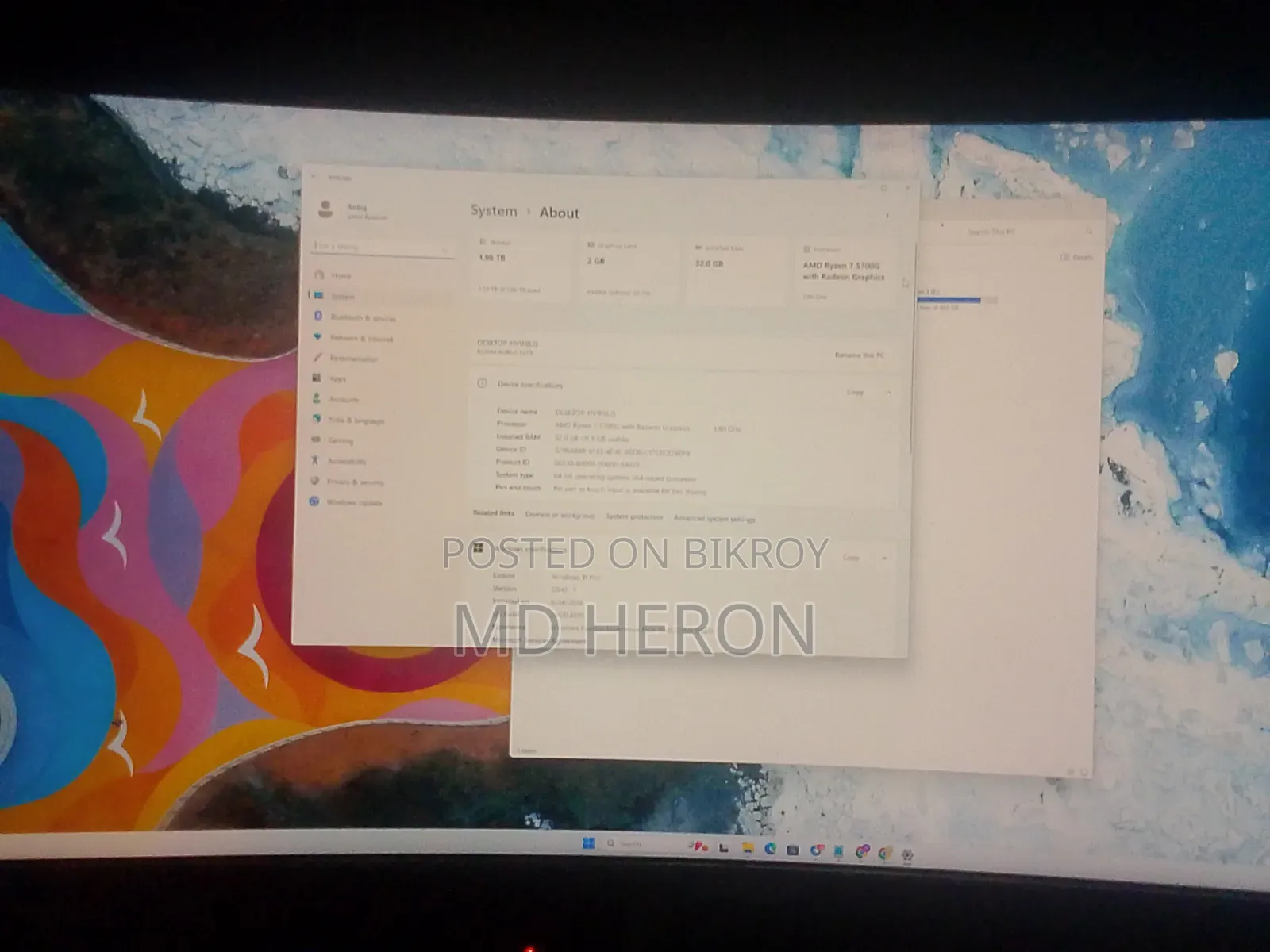
Task: Open Domain or workgroup link
Action: 560,516
